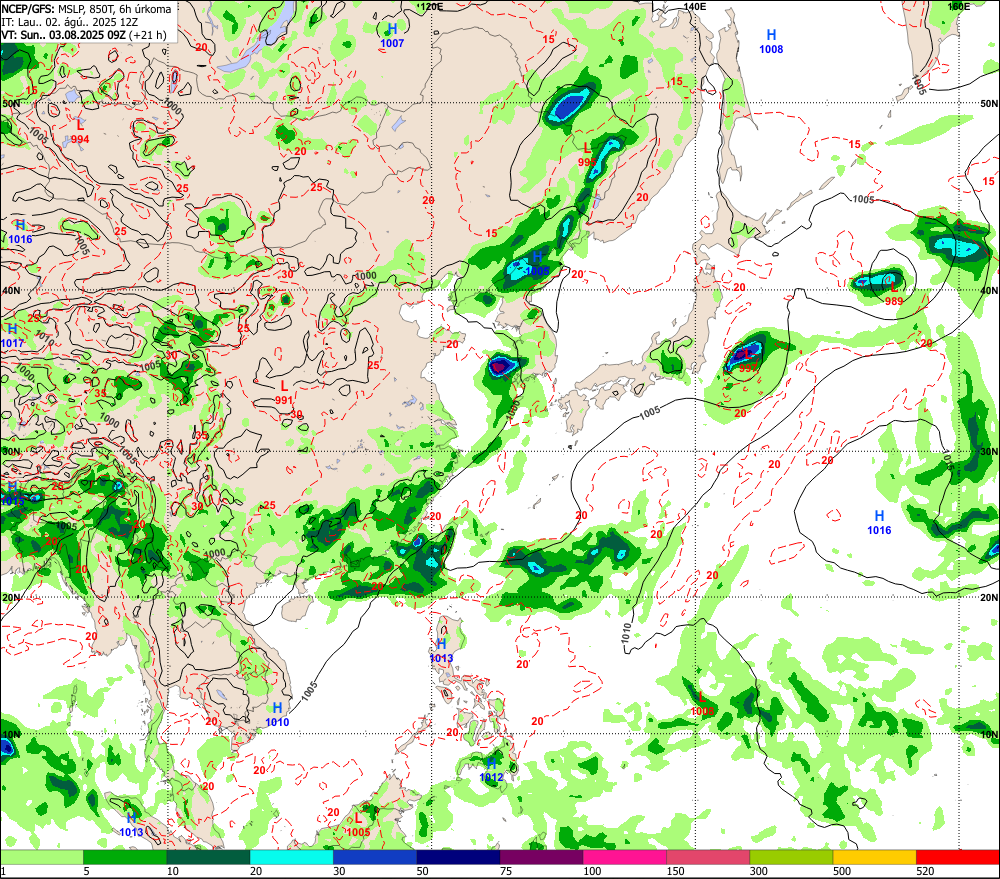The width and height of the screenshot is (1000, 879).
Task: Click the 'H 1008' high pressure label
Action: [x=771, y=41]
